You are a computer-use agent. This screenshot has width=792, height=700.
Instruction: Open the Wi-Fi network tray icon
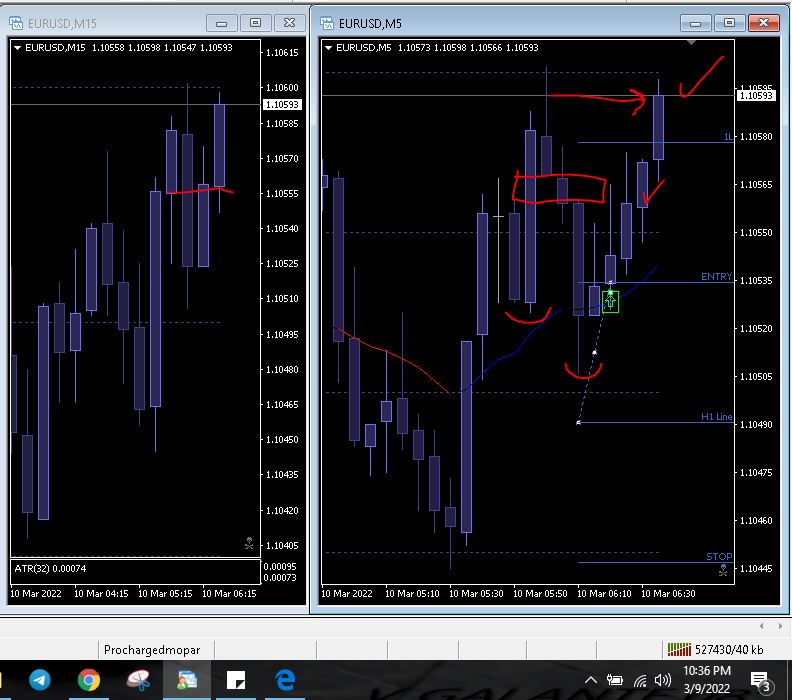point(640,681)
